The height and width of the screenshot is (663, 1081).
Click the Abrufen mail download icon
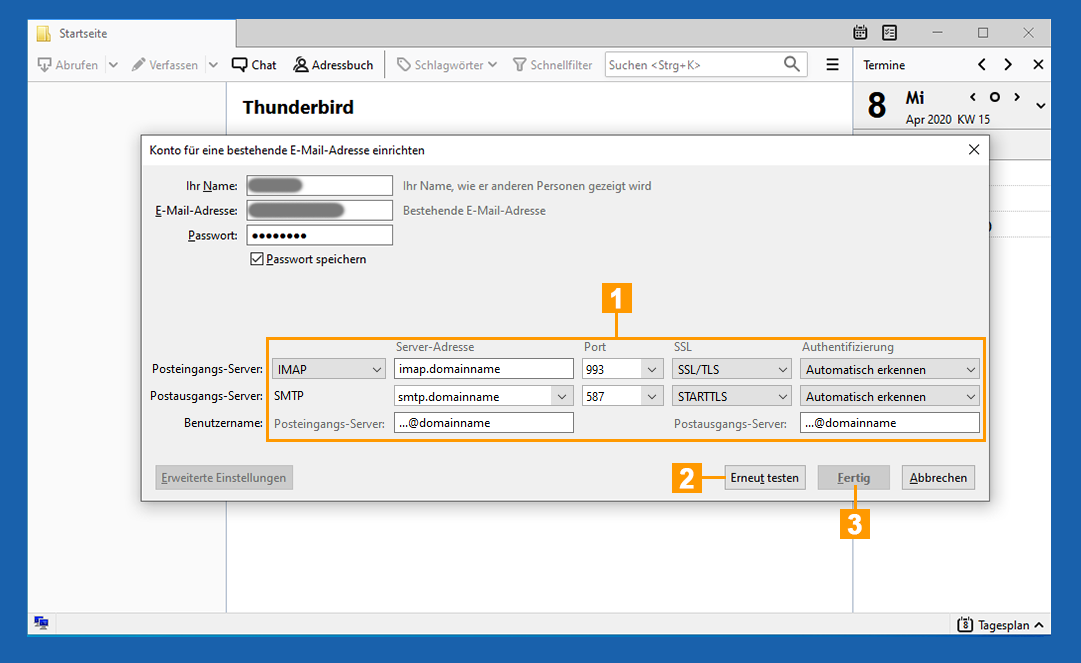(45, 65)
